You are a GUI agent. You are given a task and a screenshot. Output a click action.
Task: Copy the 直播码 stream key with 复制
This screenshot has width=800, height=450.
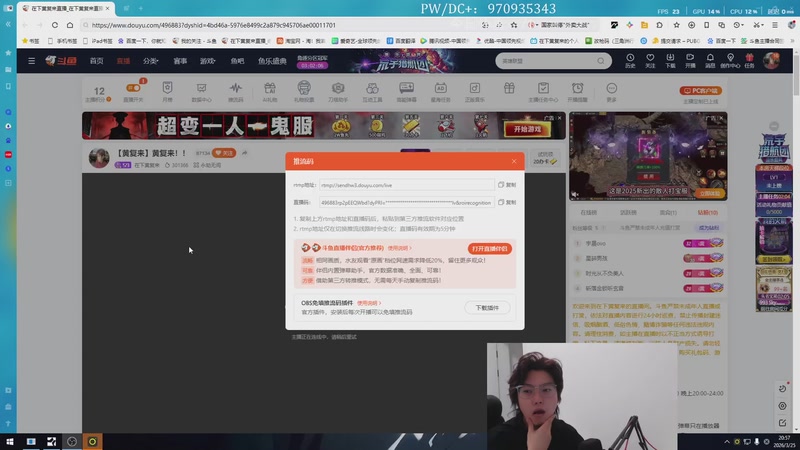point(507,203)
